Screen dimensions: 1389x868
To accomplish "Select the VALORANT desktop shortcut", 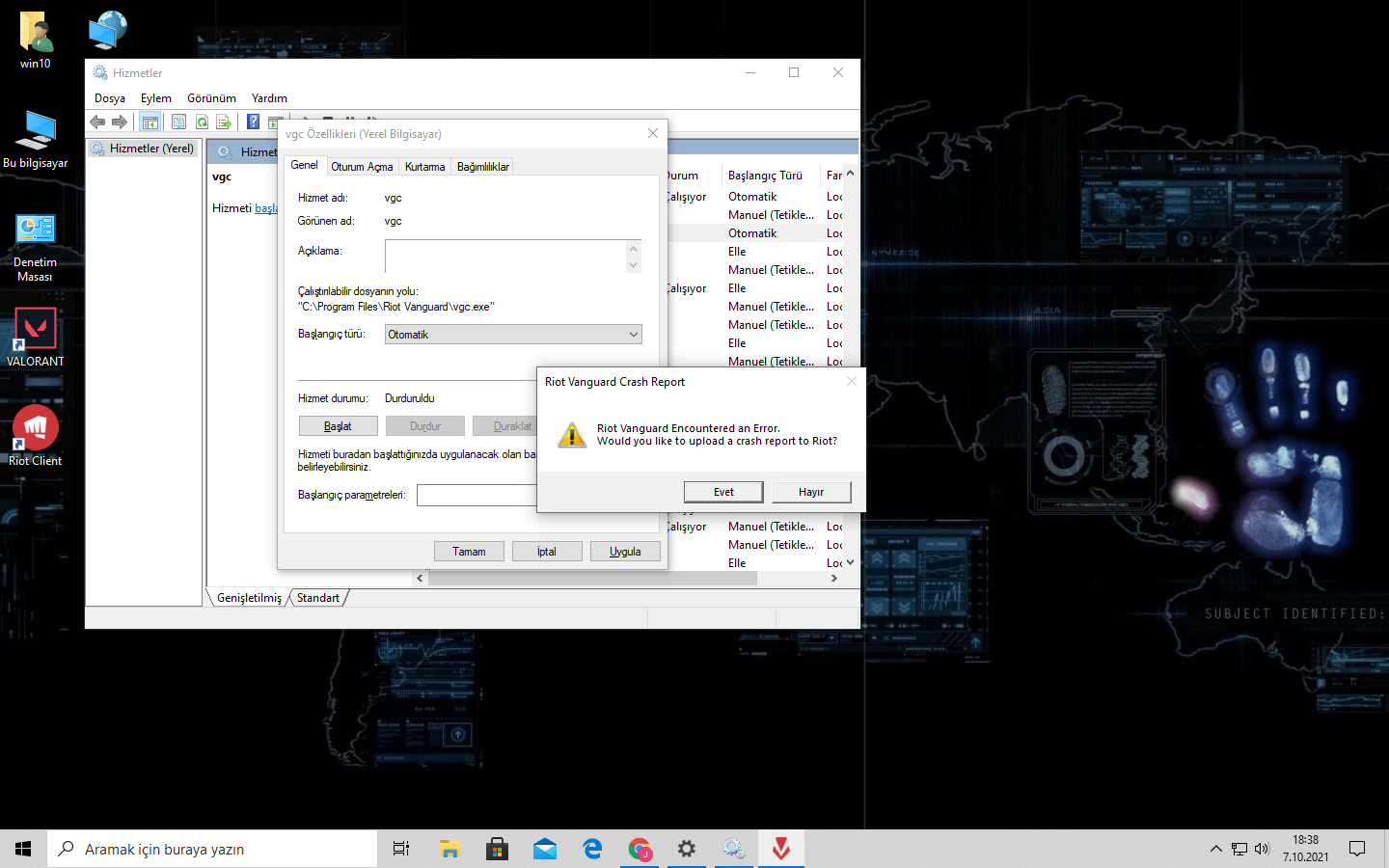I will (x=36, y=338).
